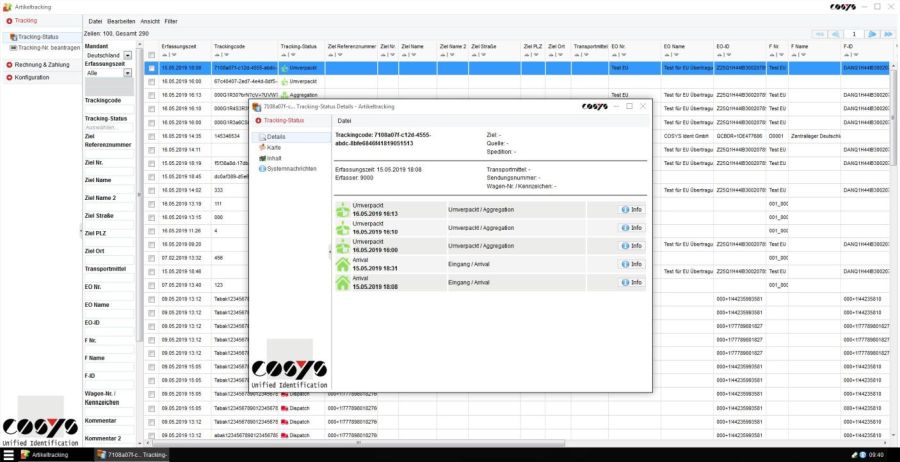Jump to last page with double arrow
Screen dimensions: 900x462
coord(888,34)
